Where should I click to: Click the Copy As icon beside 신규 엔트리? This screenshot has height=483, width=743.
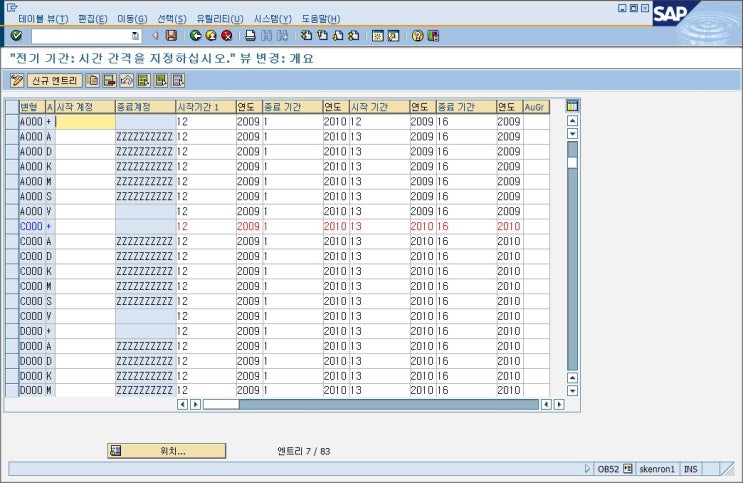pyautogui.click(x=93, y=80)
